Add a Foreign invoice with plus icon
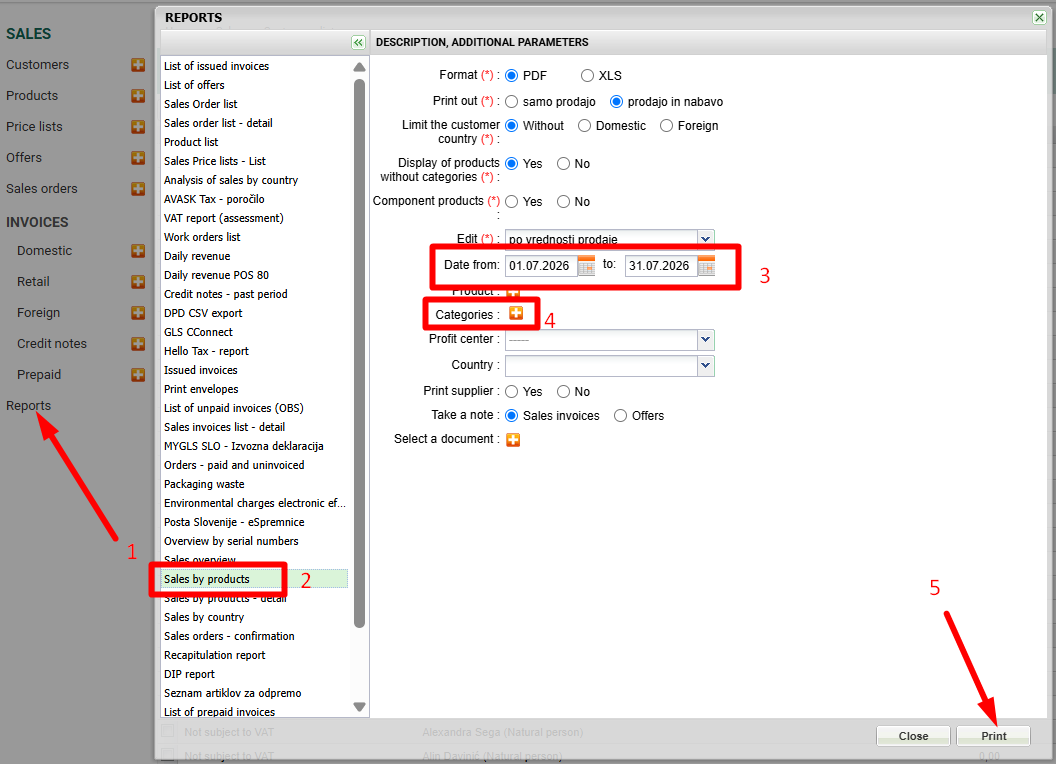This screenshot has height=764, width=1056. click(138, 313)
